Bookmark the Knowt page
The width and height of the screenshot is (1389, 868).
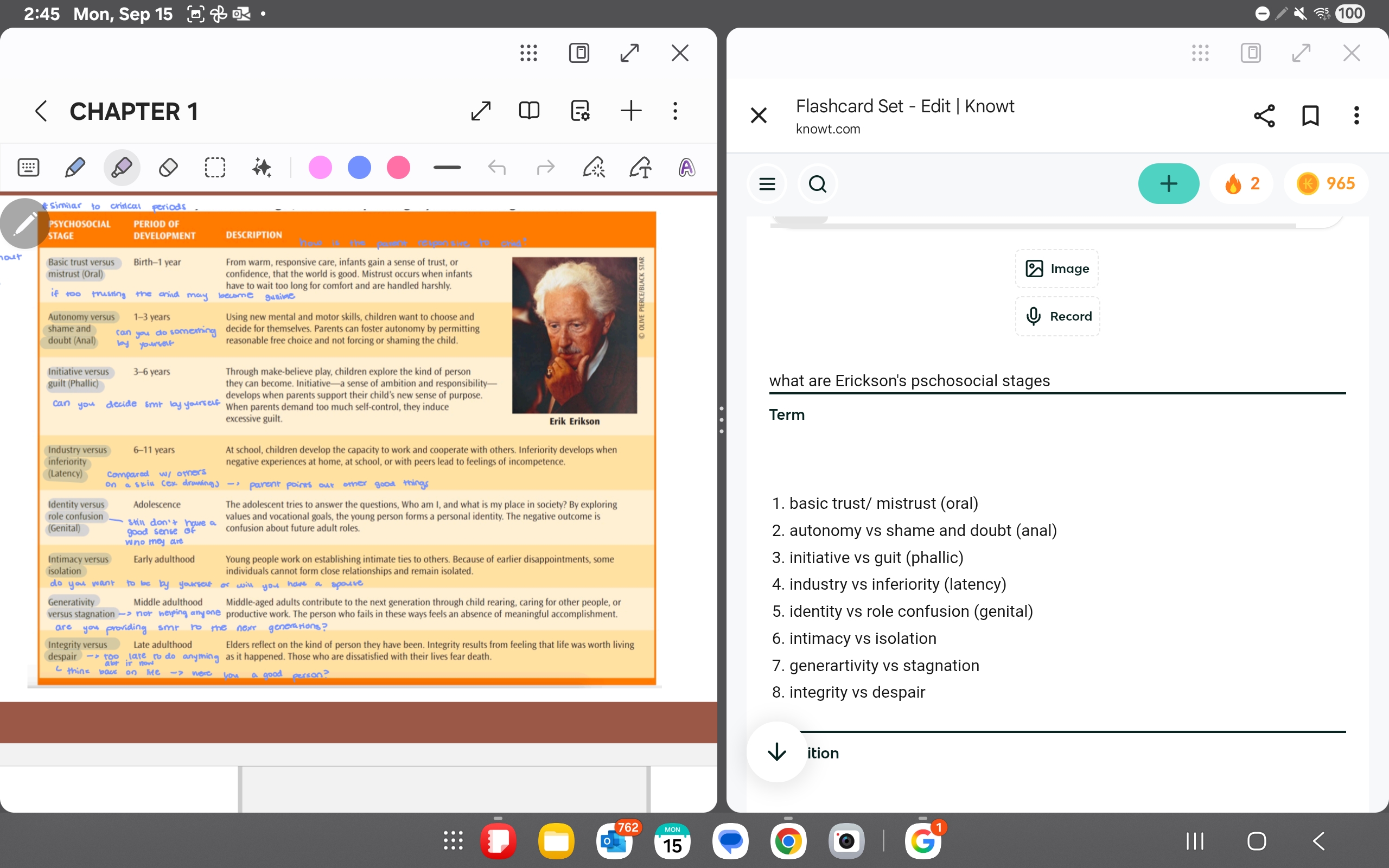coord(1310,116)
